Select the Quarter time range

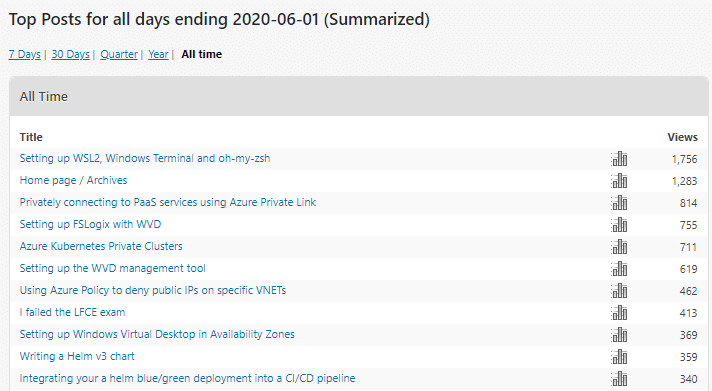tap(119, 54)
